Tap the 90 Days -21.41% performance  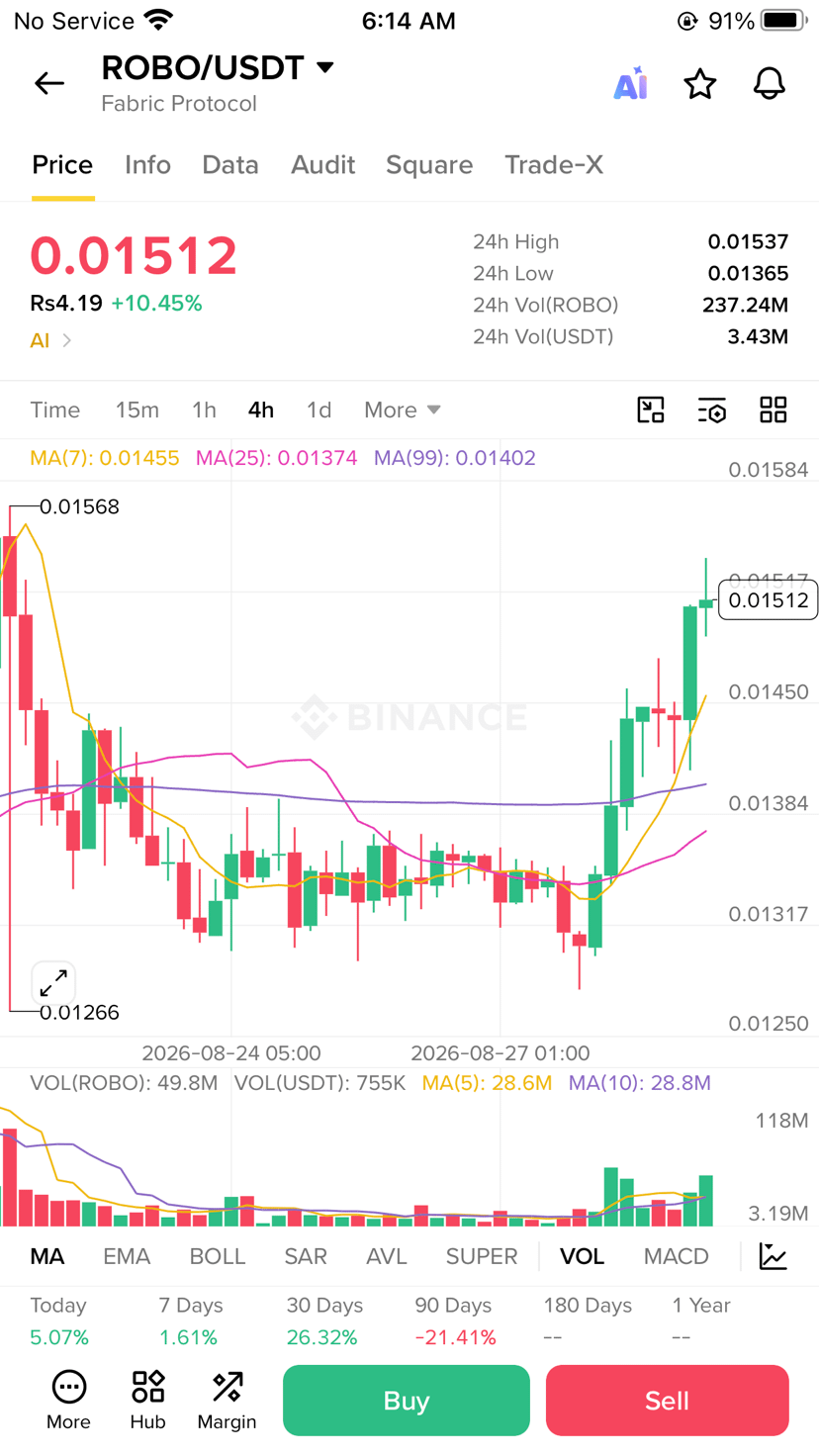pos(455,1321)
